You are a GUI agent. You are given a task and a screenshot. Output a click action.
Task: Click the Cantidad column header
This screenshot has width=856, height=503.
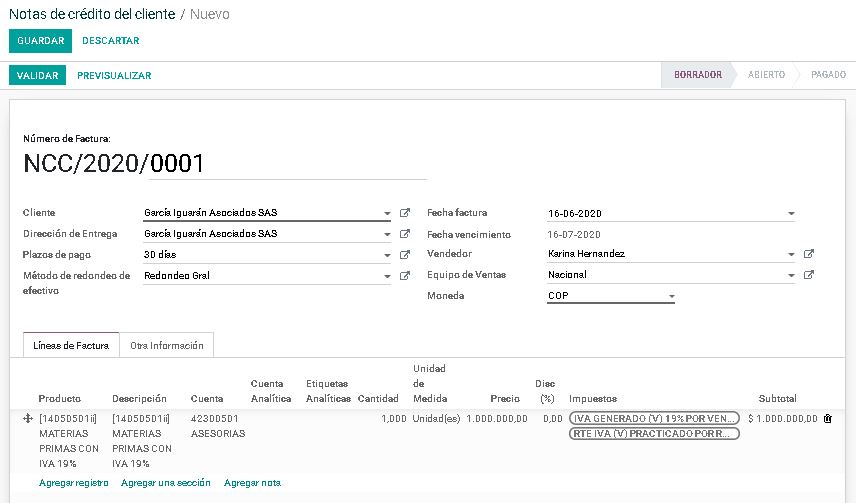coord(378,399)
